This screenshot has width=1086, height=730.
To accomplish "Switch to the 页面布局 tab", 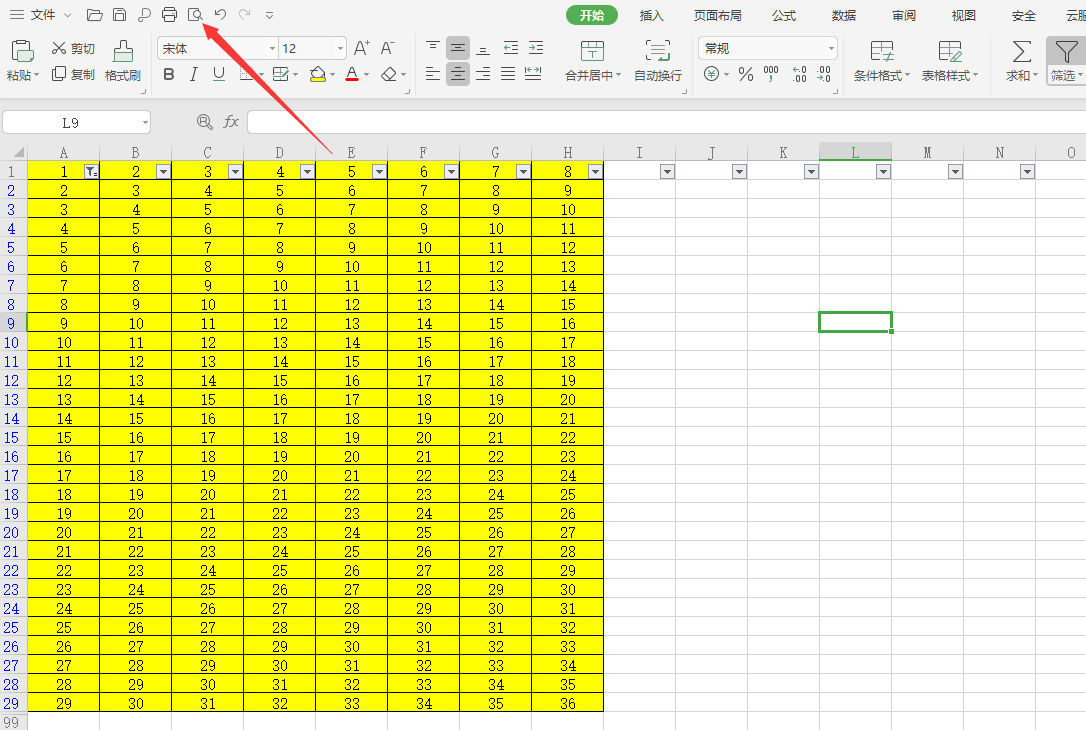I will [x=718, y=15].
